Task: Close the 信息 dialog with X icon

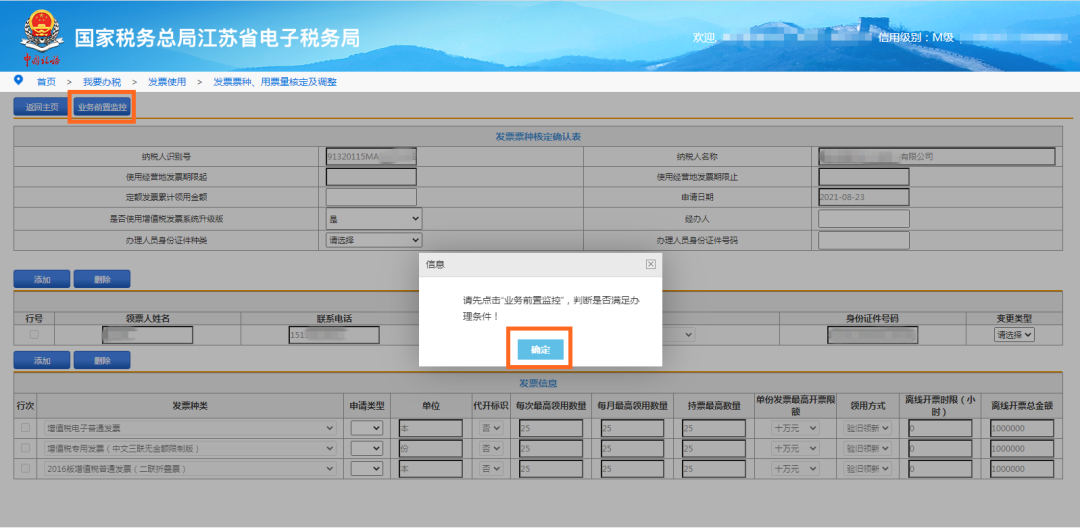Action: [650, 264]
